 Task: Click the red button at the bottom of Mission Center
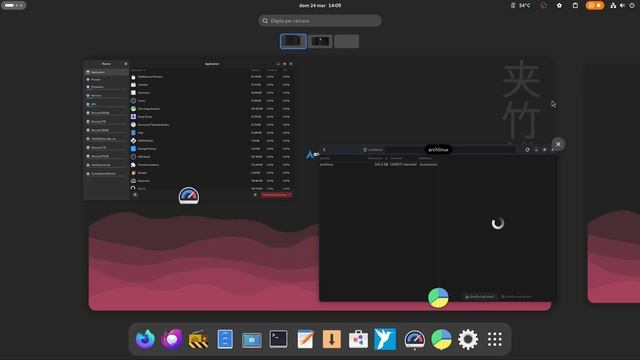point(276,195)
